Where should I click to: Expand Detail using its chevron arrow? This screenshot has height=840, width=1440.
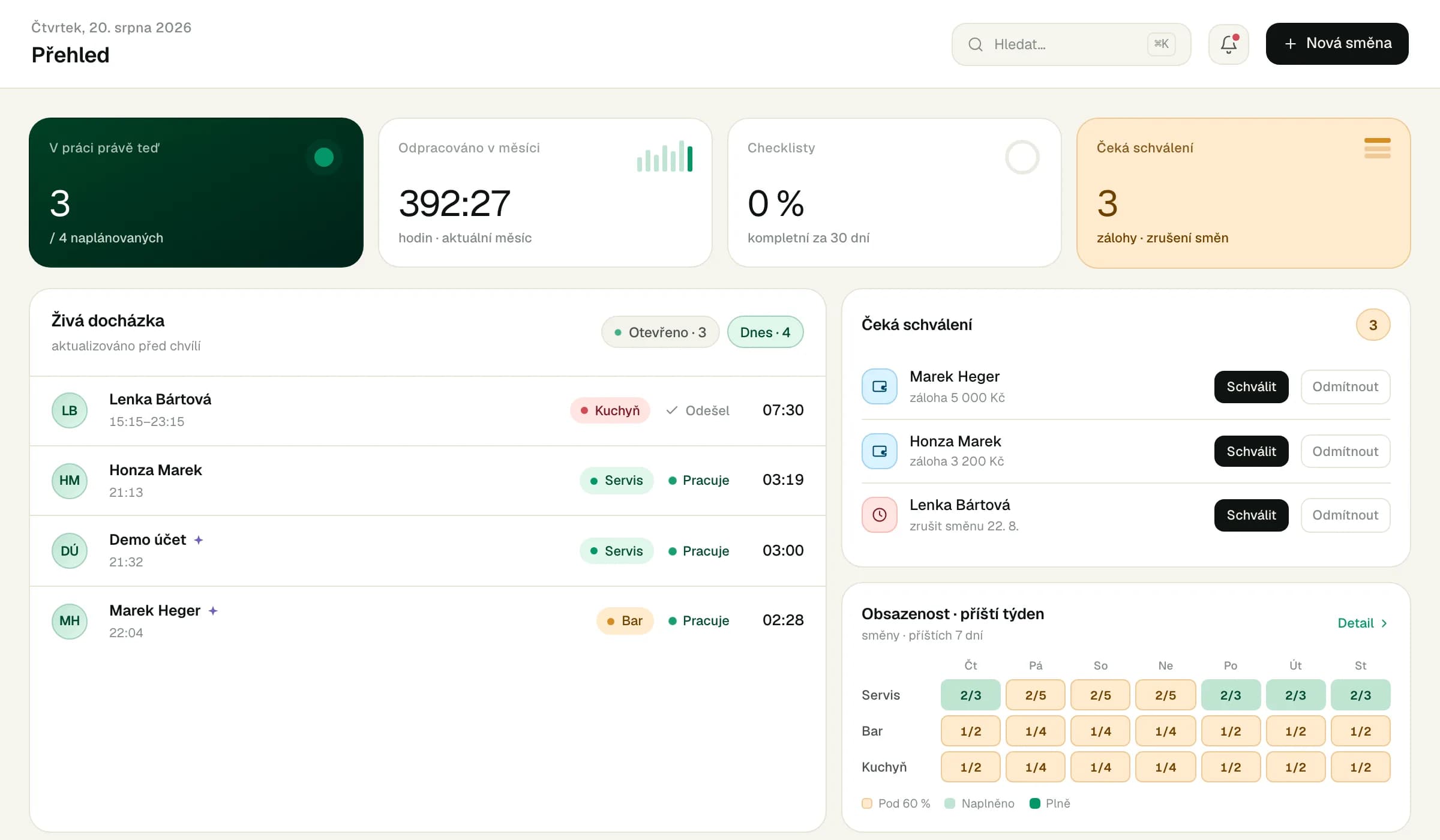1384,623
